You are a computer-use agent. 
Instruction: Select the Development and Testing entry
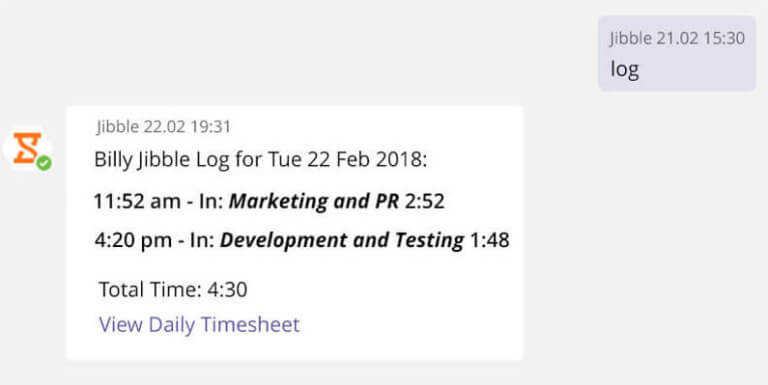[302, 240]
